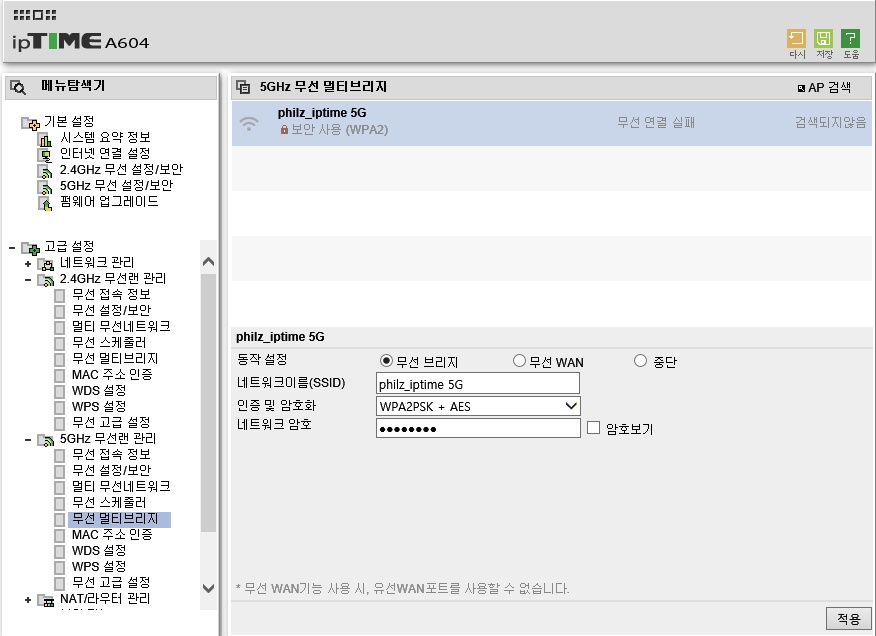Open 인터넷 연결 설정 icon
Viewport: 876px width, 636px height.
45,155
